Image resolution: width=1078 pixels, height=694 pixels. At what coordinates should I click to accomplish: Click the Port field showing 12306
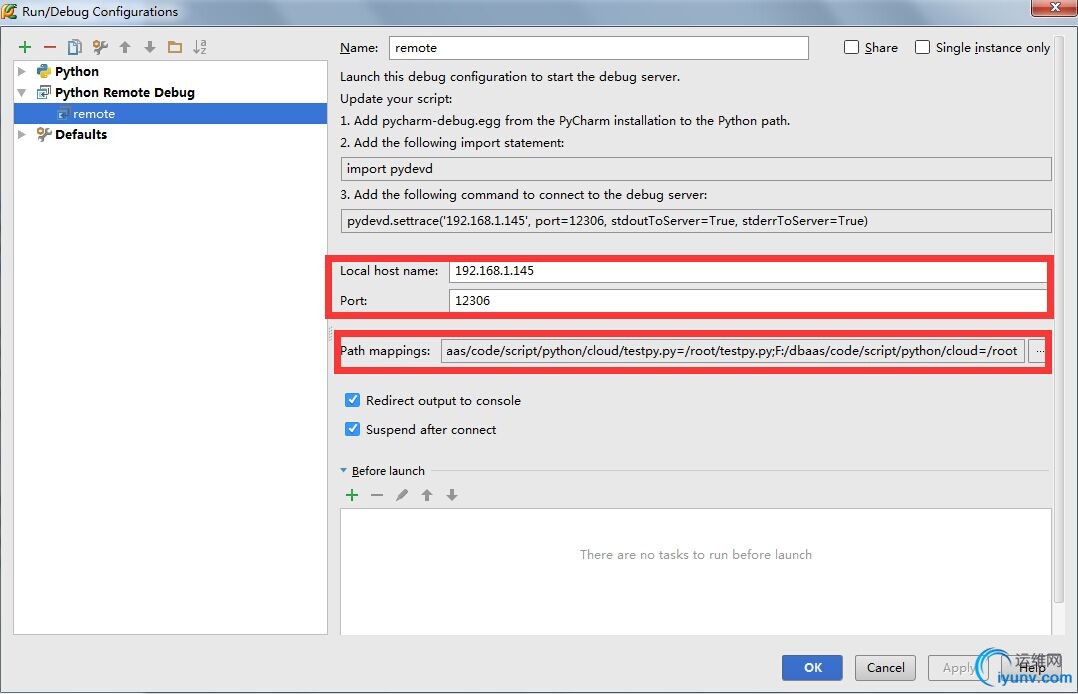748,301
